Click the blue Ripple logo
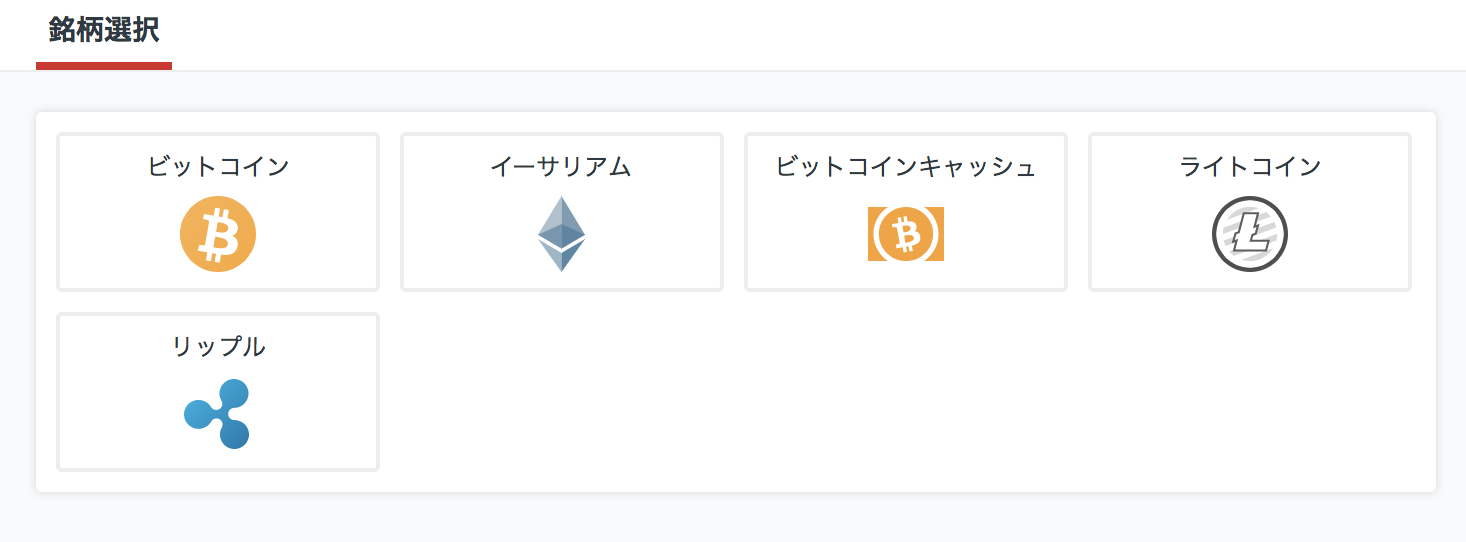1466x542 pixels. (x=218, y=414)
